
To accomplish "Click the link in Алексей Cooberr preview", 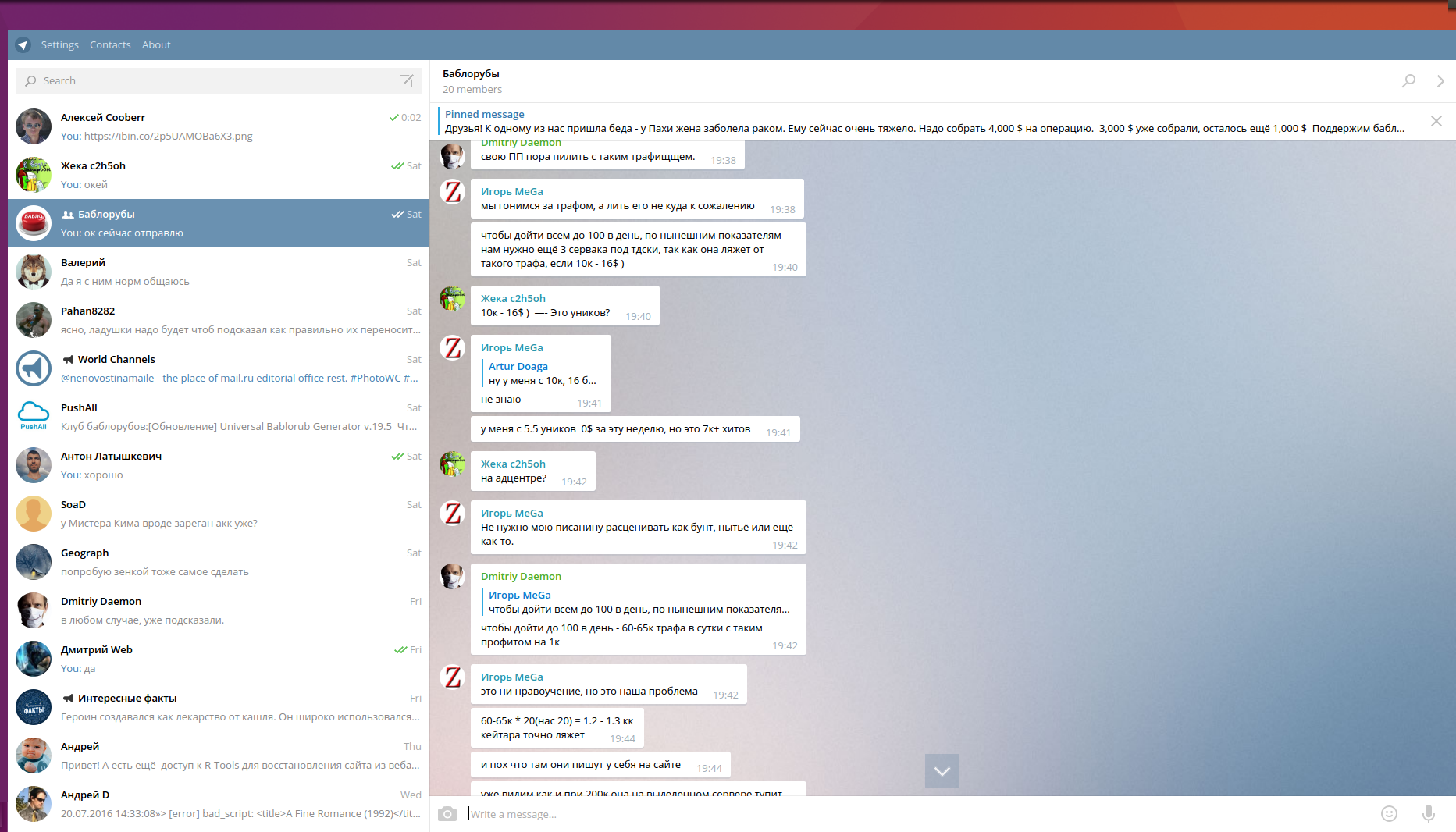I will (x=169, y=137).
